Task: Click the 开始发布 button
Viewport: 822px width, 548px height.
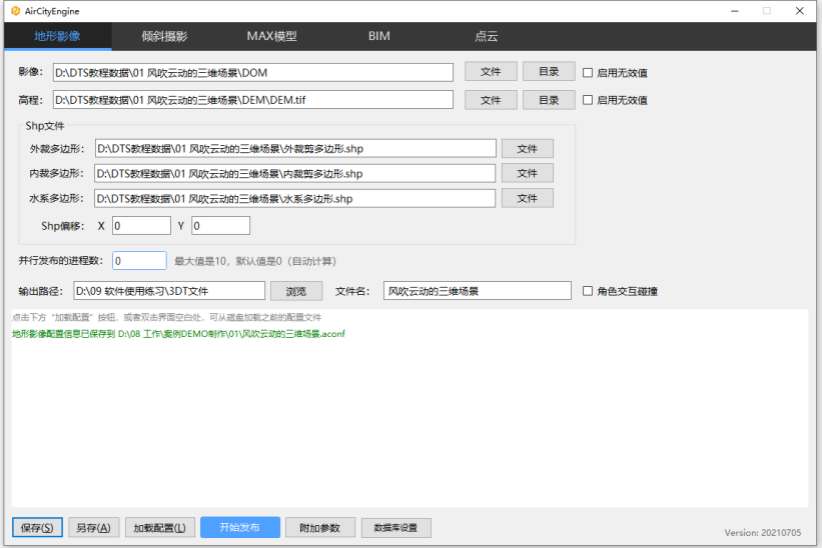Action: click(x=240, y=527)
